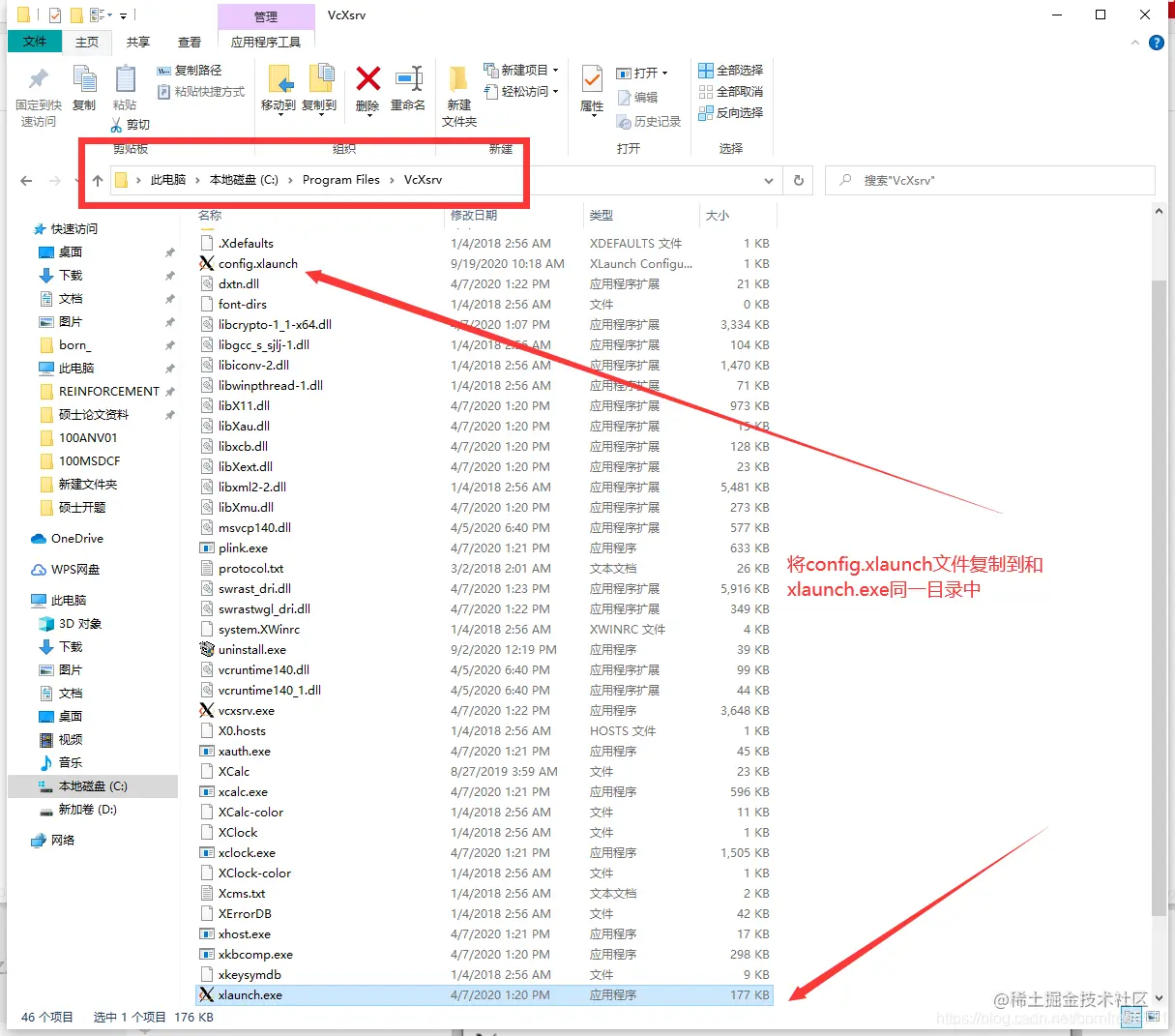Screen dimensions: 1175x1036
Task: Click Select none (全部取消)
Action: coord(731,92)
